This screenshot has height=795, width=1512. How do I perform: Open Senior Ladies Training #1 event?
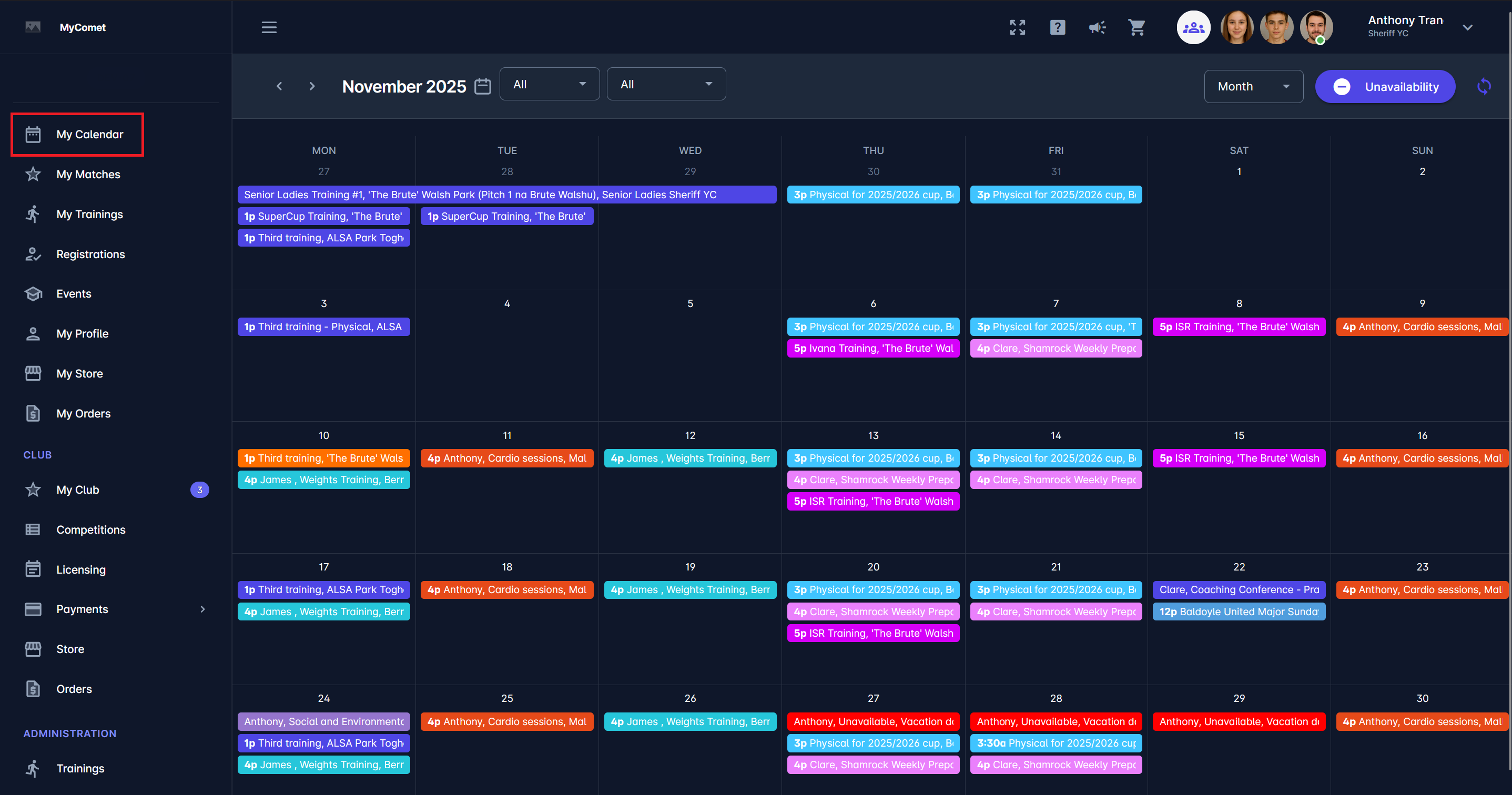point(506,194)
